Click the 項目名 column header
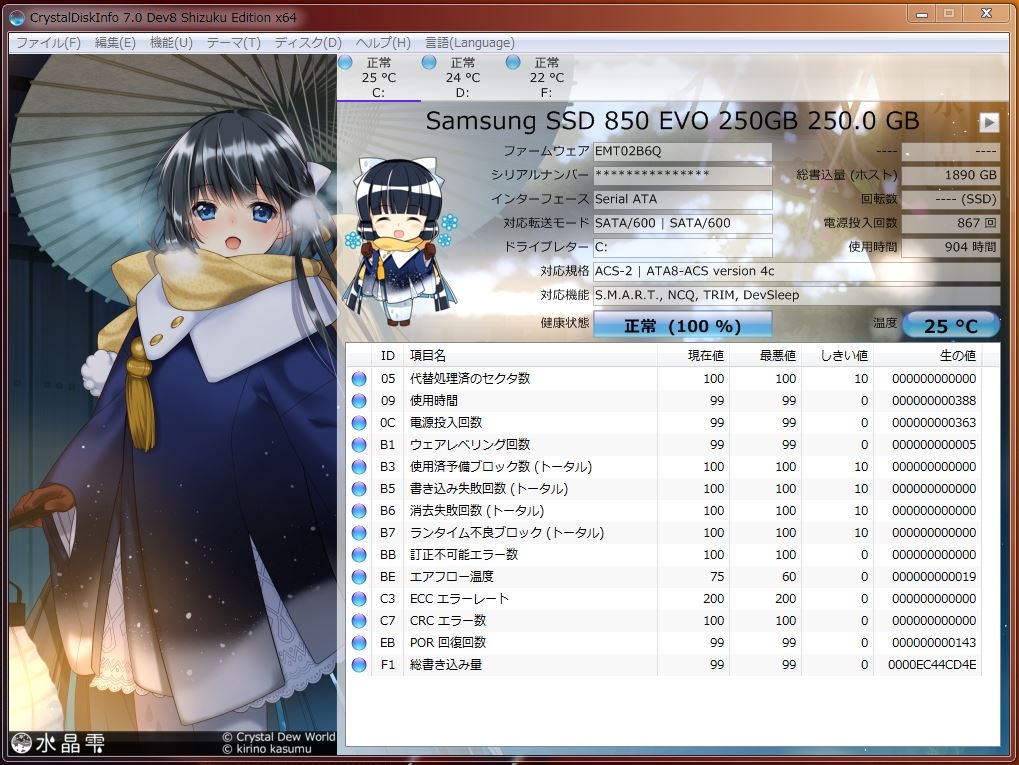 530,356
